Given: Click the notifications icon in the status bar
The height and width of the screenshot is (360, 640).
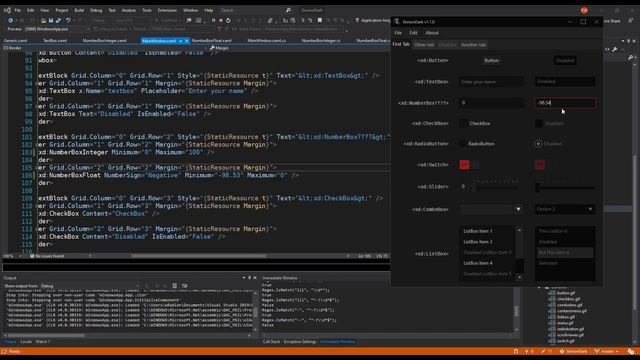Looking at the screenshot, I should coord(631,351).
